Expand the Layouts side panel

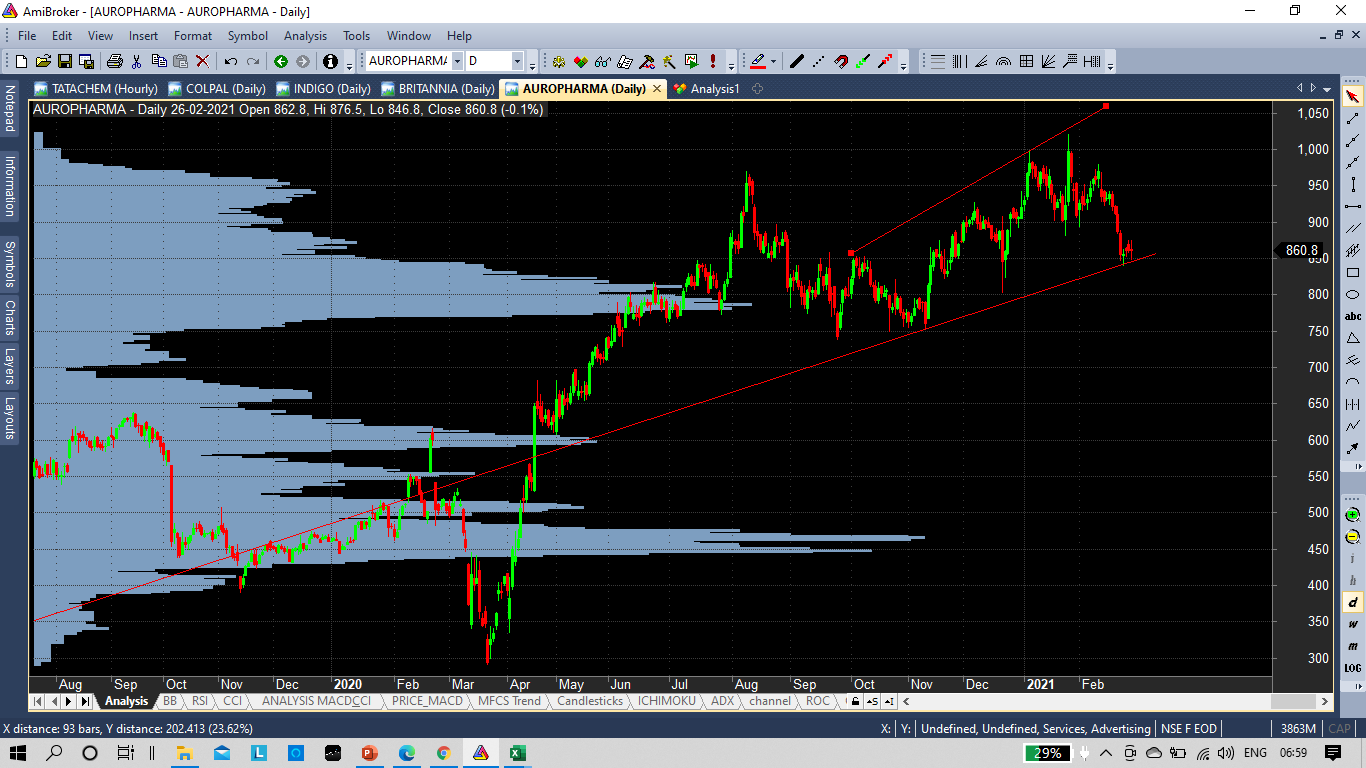click(x=10, y=418)
